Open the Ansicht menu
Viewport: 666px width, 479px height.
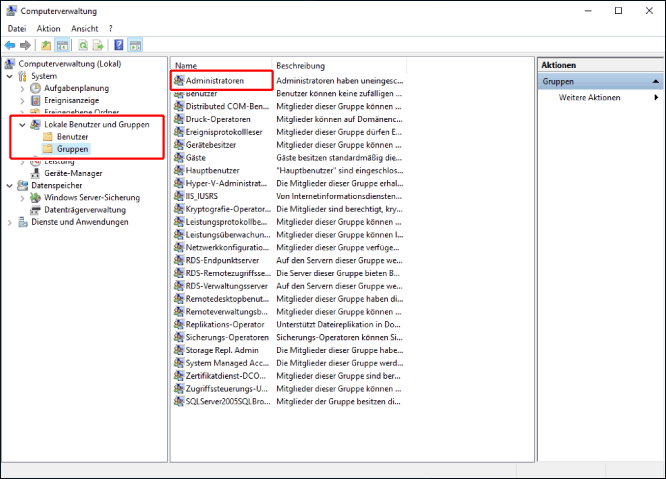(x=85, y=29)
